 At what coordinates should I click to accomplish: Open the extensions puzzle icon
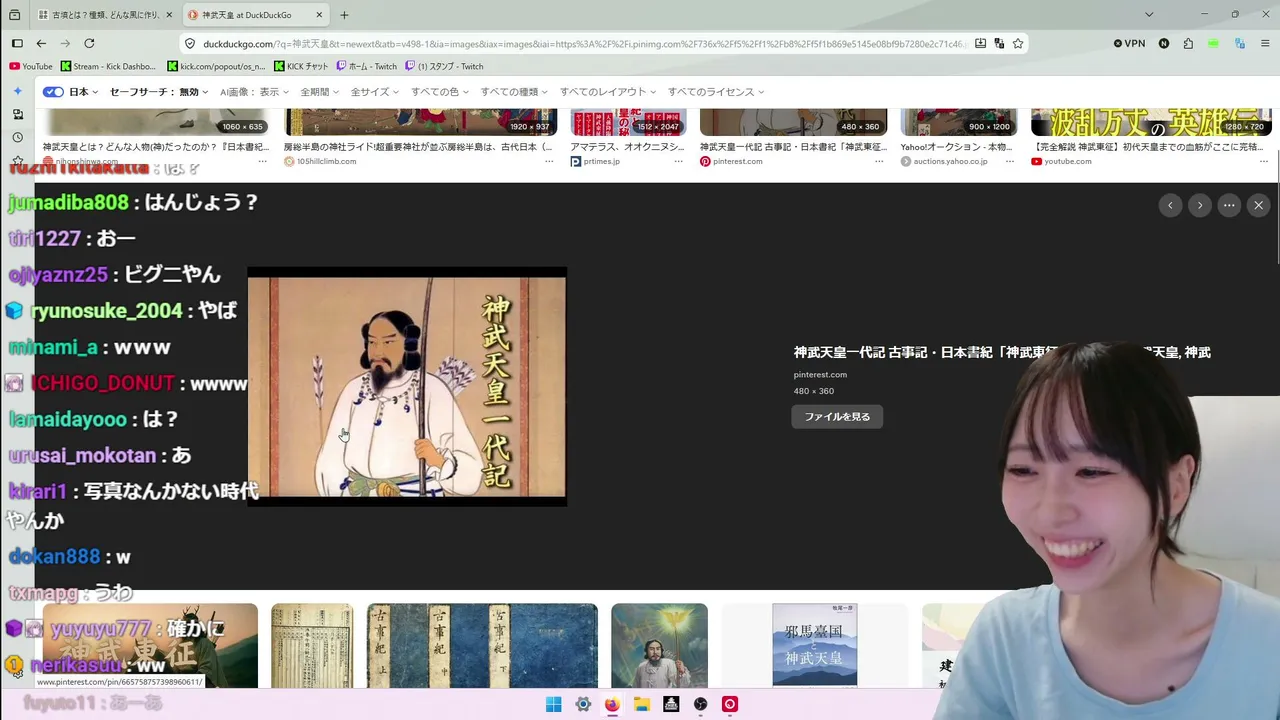click(x=1188, y=44)
